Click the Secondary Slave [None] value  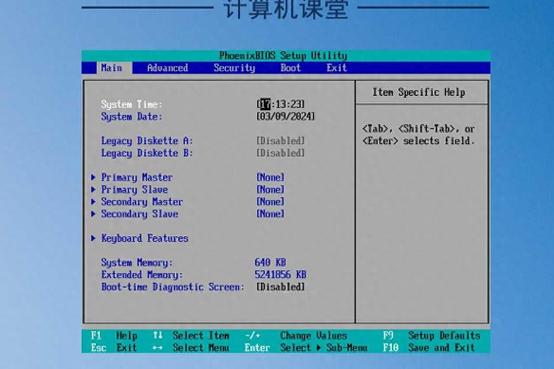pyautogui.click(x=270, y=214)
